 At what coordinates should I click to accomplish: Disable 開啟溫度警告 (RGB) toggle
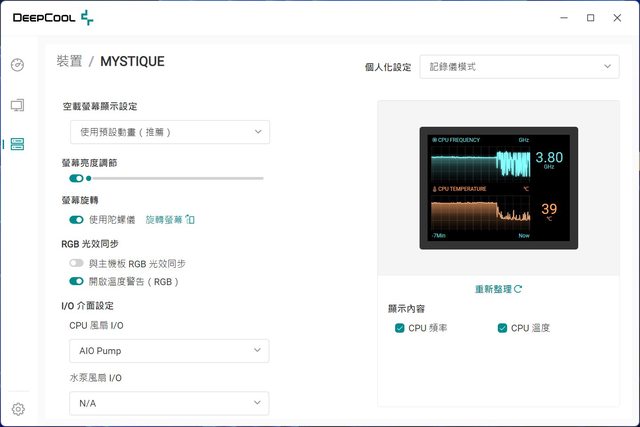(x=76, y=281)
